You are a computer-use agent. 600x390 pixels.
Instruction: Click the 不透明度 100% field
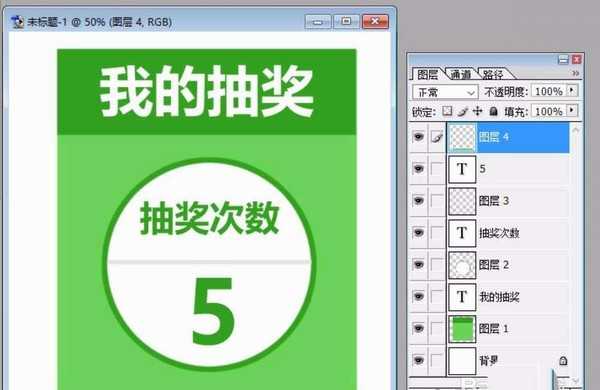coord(549,91)
